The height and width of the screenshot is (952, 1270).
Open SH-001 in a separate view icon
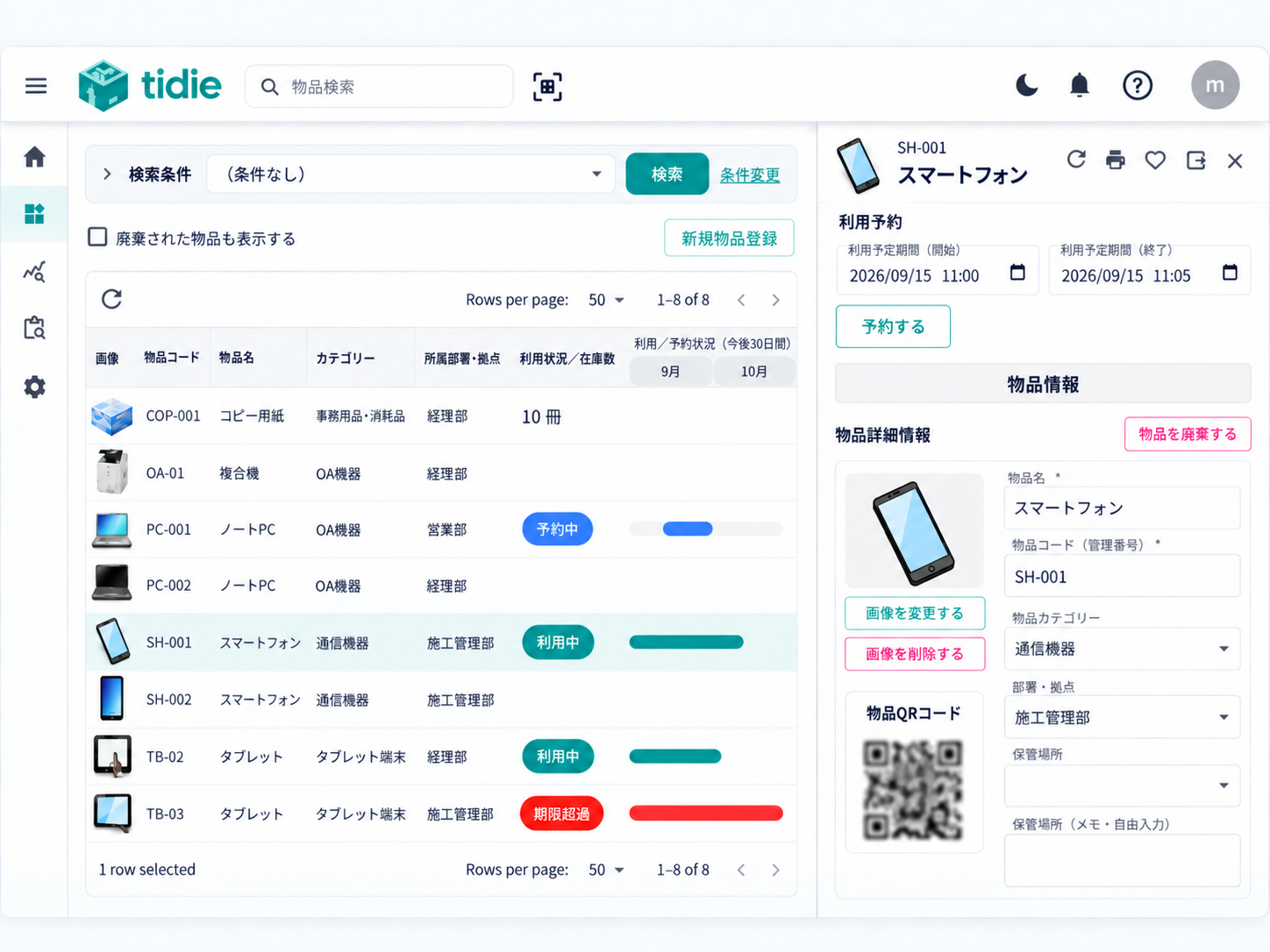[x=1195, y=160]
